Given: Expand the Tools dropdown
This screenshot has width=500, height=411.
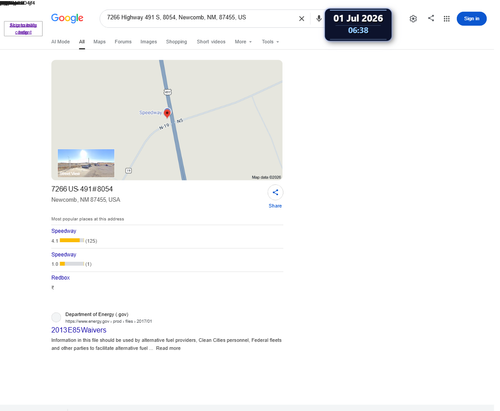Looking at the screenshot, I should click(x=270, y=42).
